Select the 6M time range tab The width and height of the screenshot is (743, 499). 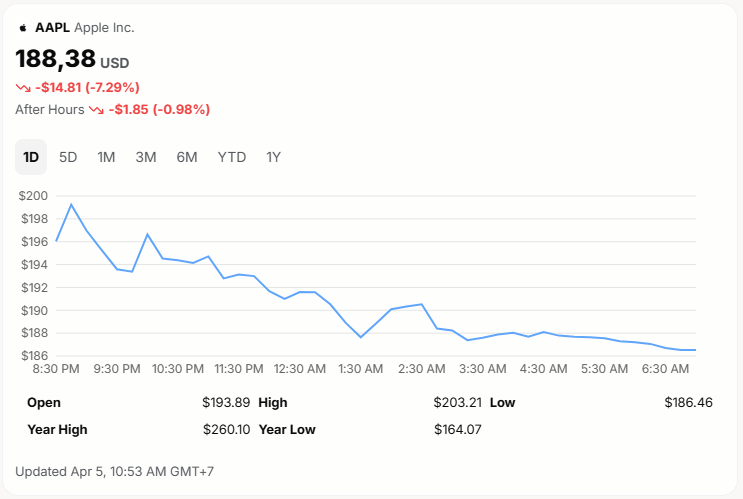[187, 157]
